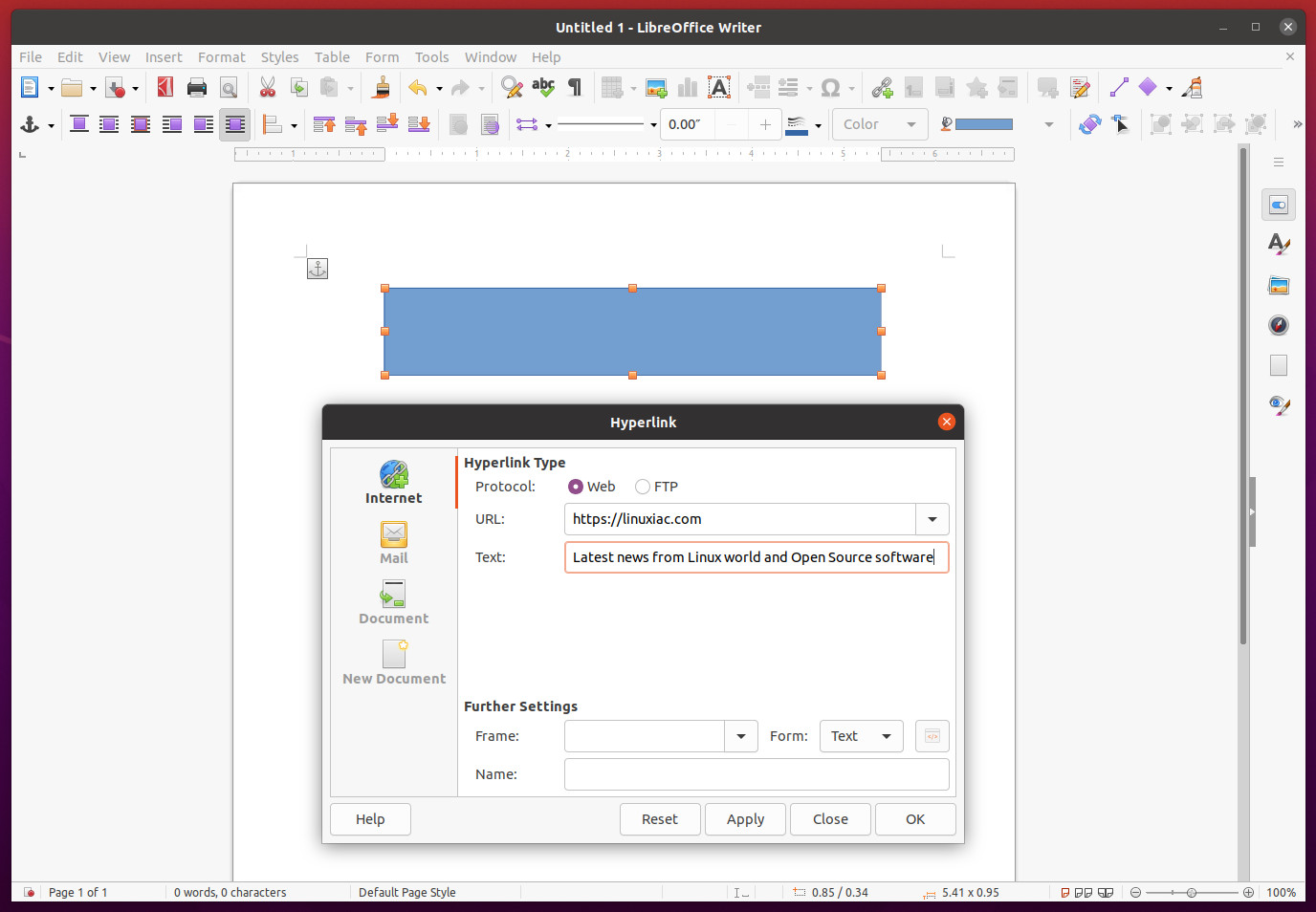
Task: Open the Anchor dropdown arrow
Action: click(51, 125)
